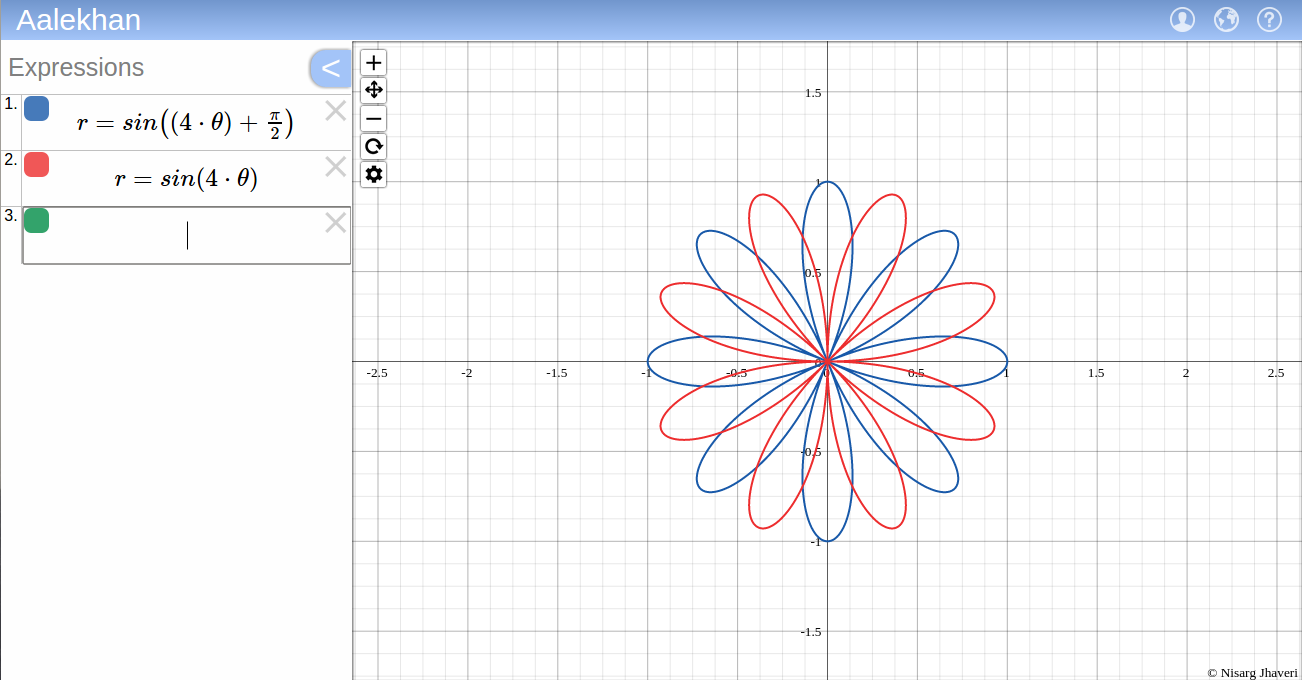Delete the empty third expression row
Image resolution: width=1302 pixels, height=680 pixels.
pyautogui.click(x=336, y=223)
